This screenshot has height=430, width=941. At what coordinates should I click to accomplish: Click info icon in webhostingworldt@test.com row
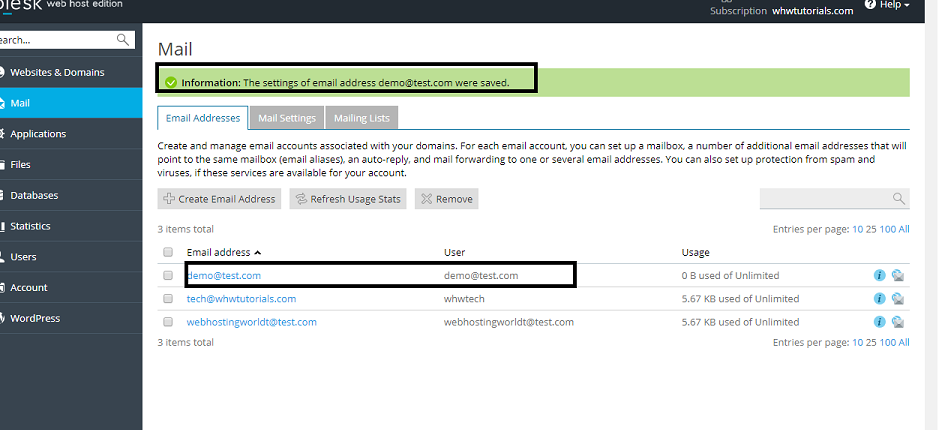click(x=880, y=322)
